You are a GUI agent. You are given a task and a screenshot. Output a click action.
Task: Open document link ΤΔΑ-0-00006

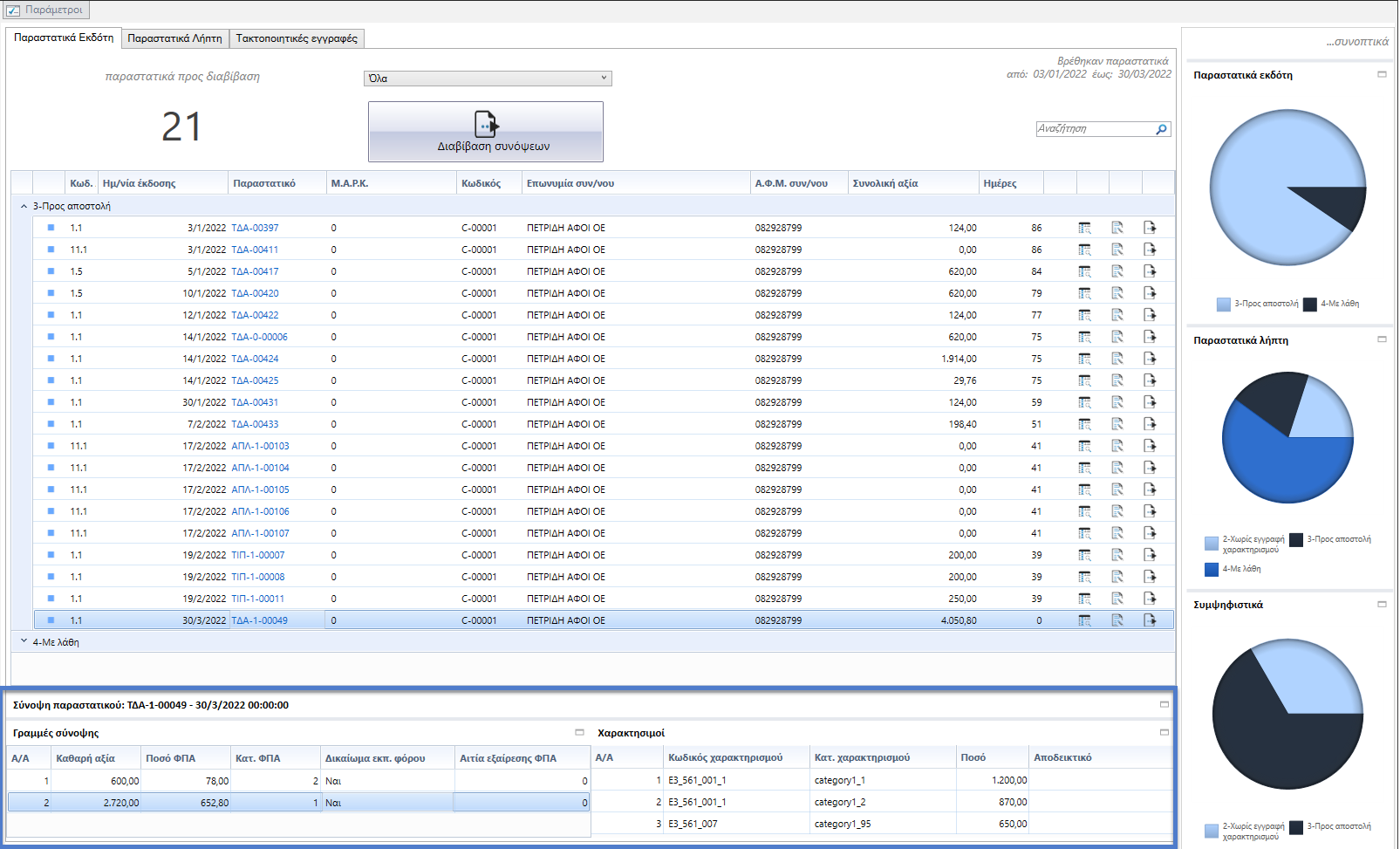pos(259,337)
